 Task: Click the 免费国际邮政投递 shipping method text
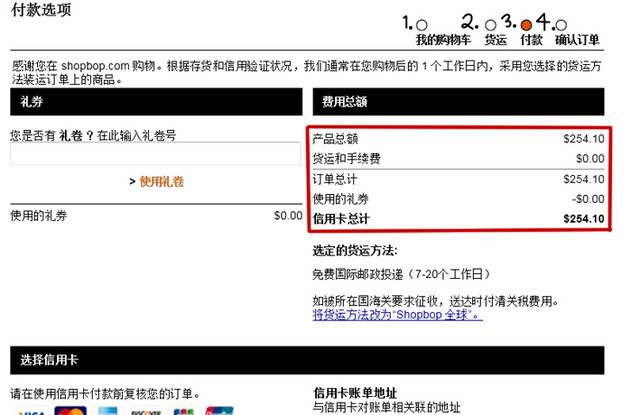pyautogui.click(x=402, y=274)
